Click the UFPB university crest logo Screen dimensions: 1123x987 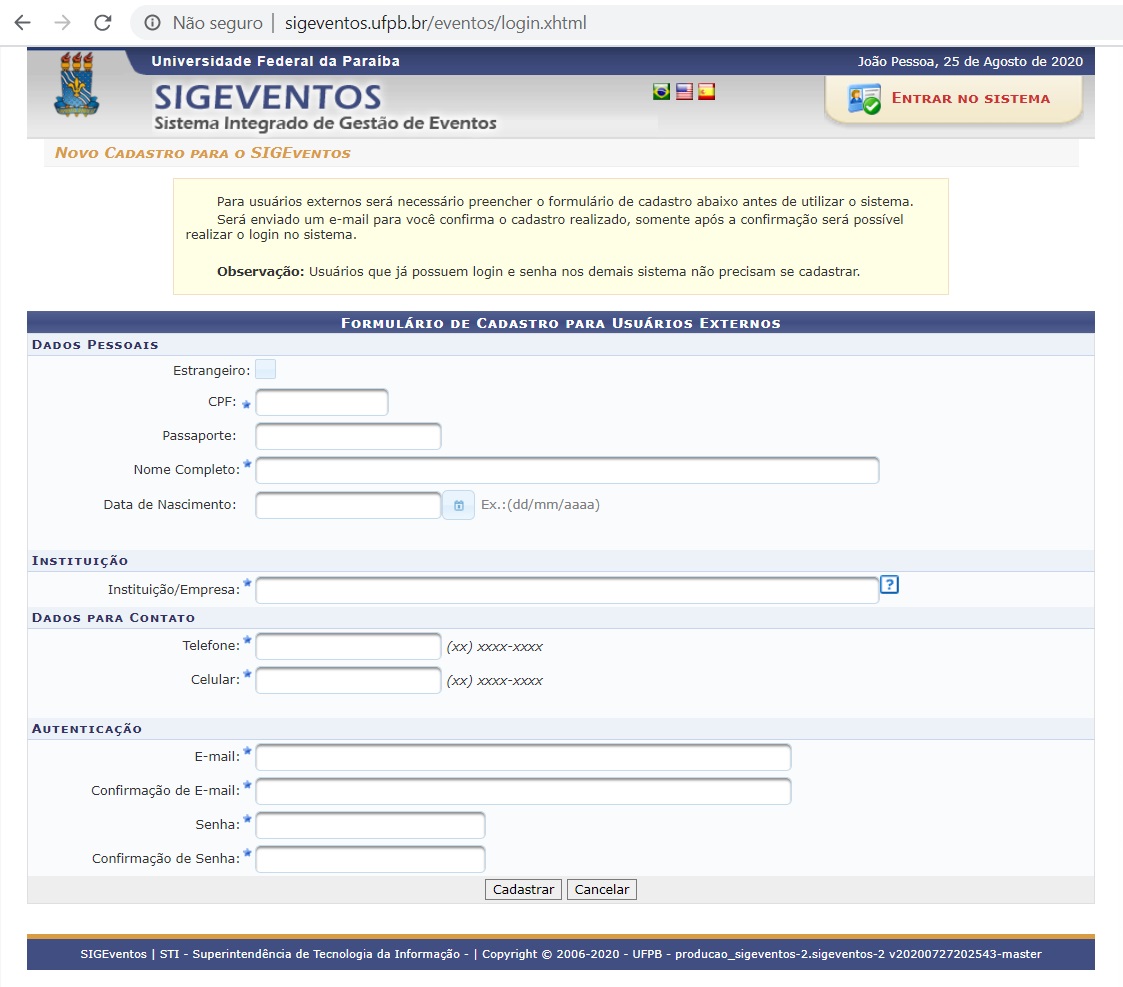(76, 87)
